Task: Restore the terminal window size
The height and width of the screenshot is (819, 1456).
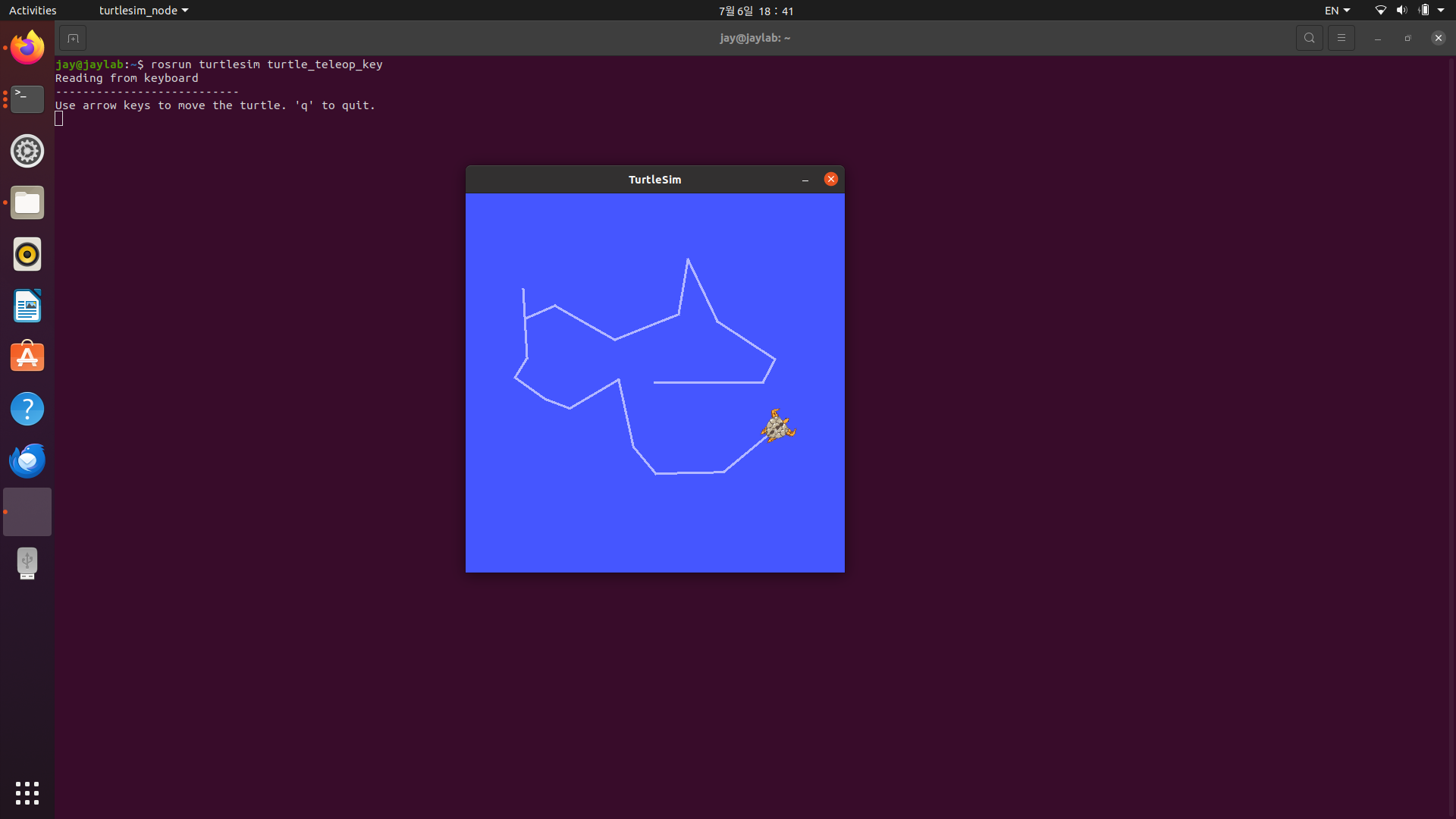Action: [x=1408, y=38]
